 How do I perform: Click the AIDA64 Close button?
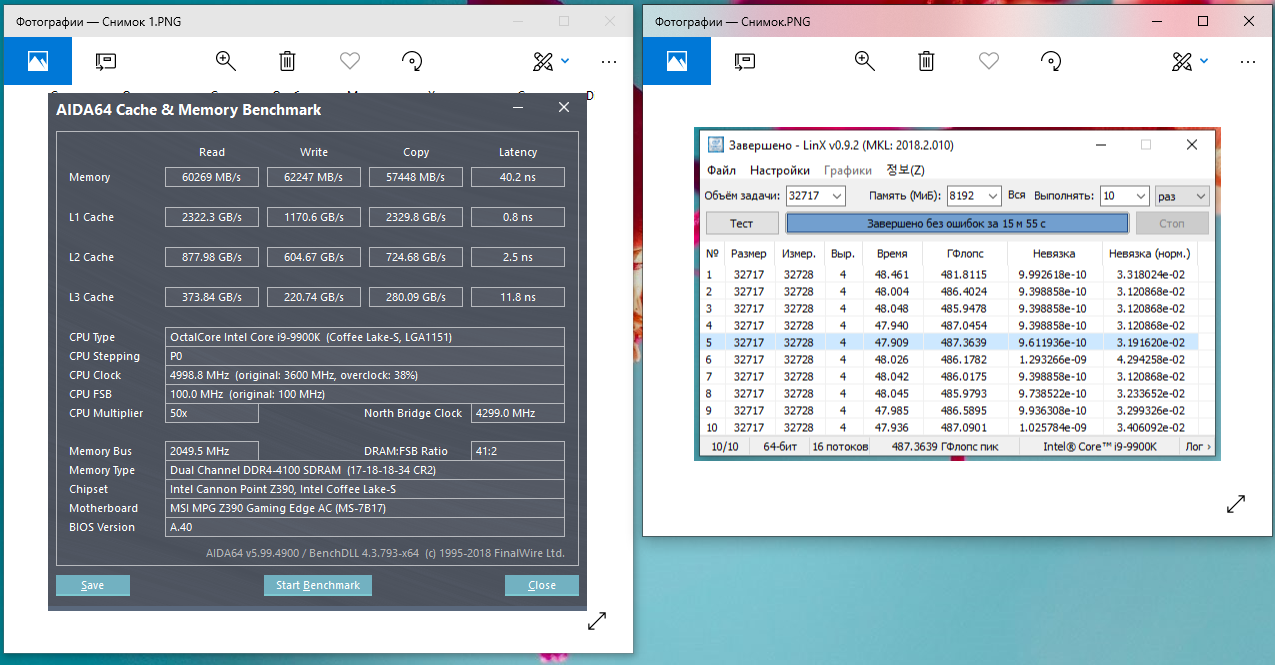[542, 585]
